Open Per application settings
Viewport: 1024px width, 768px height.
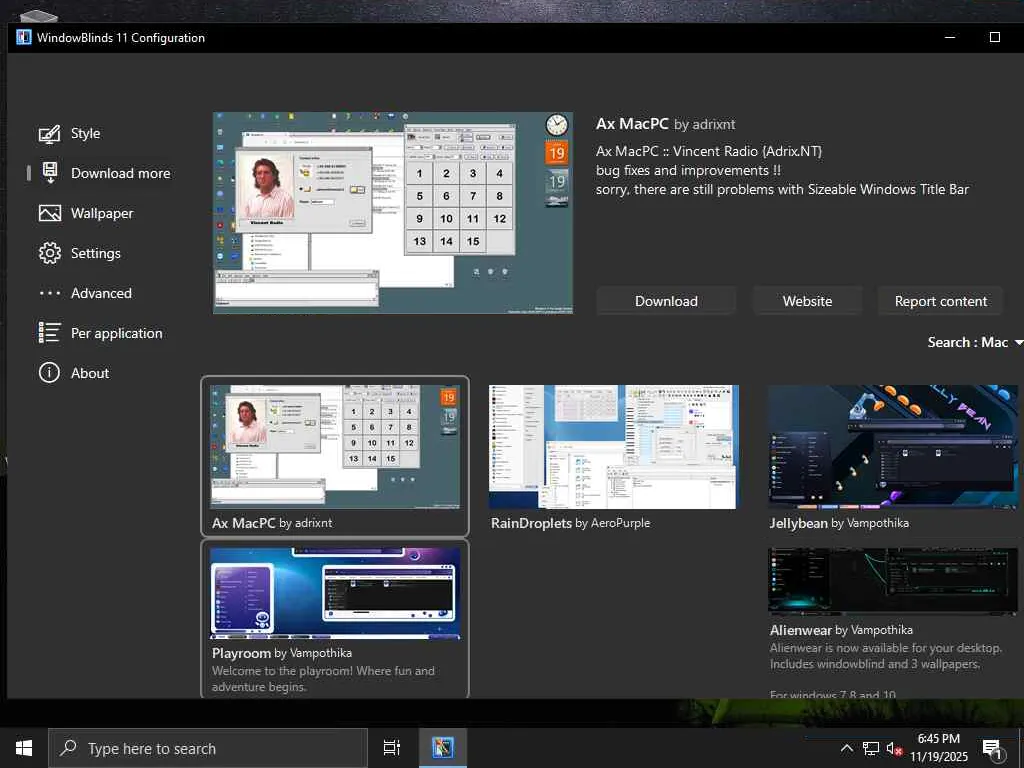tap(117, 333)
